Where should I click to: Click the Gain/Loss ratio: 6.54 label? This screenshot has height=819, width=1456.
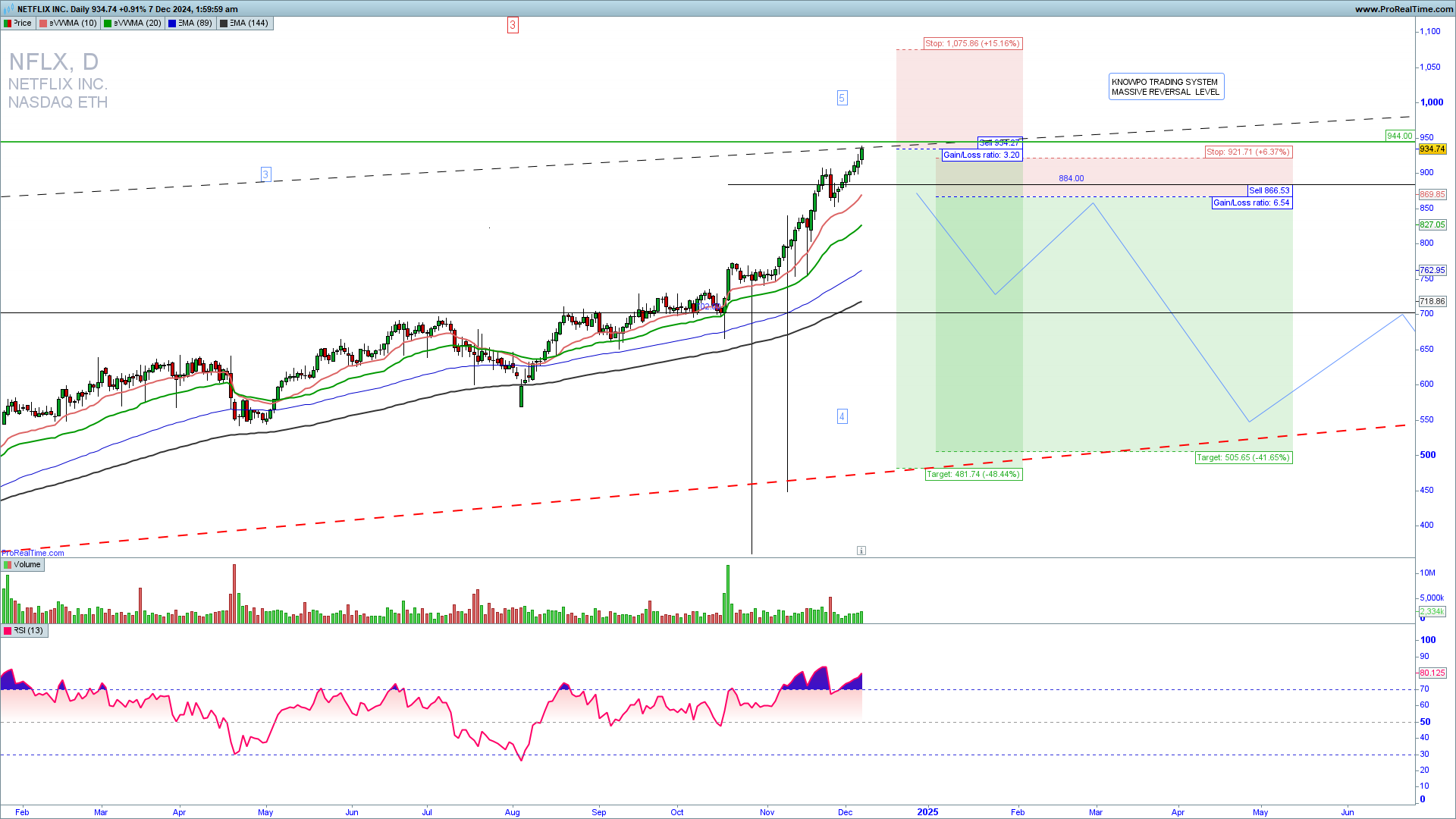click(1251, 202)
